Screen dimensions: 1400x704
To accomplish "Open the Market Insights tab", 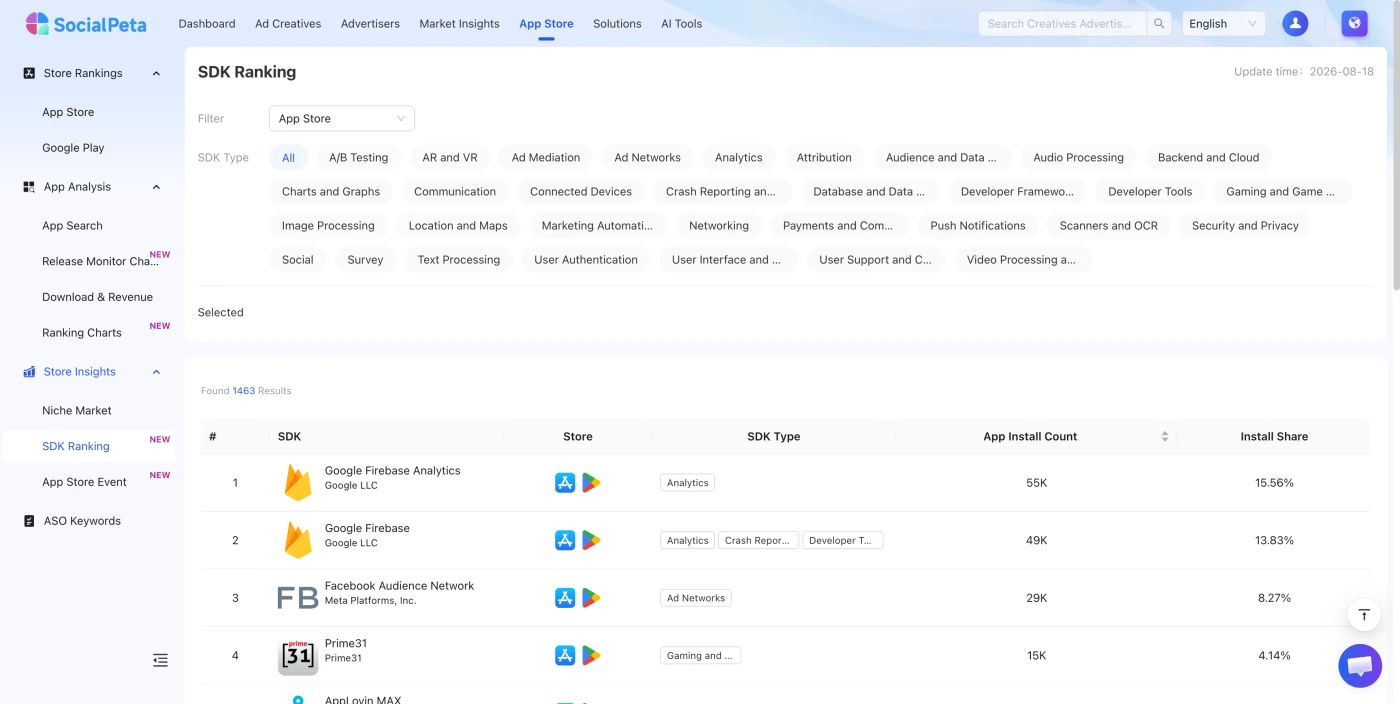I will pos(459,24).
